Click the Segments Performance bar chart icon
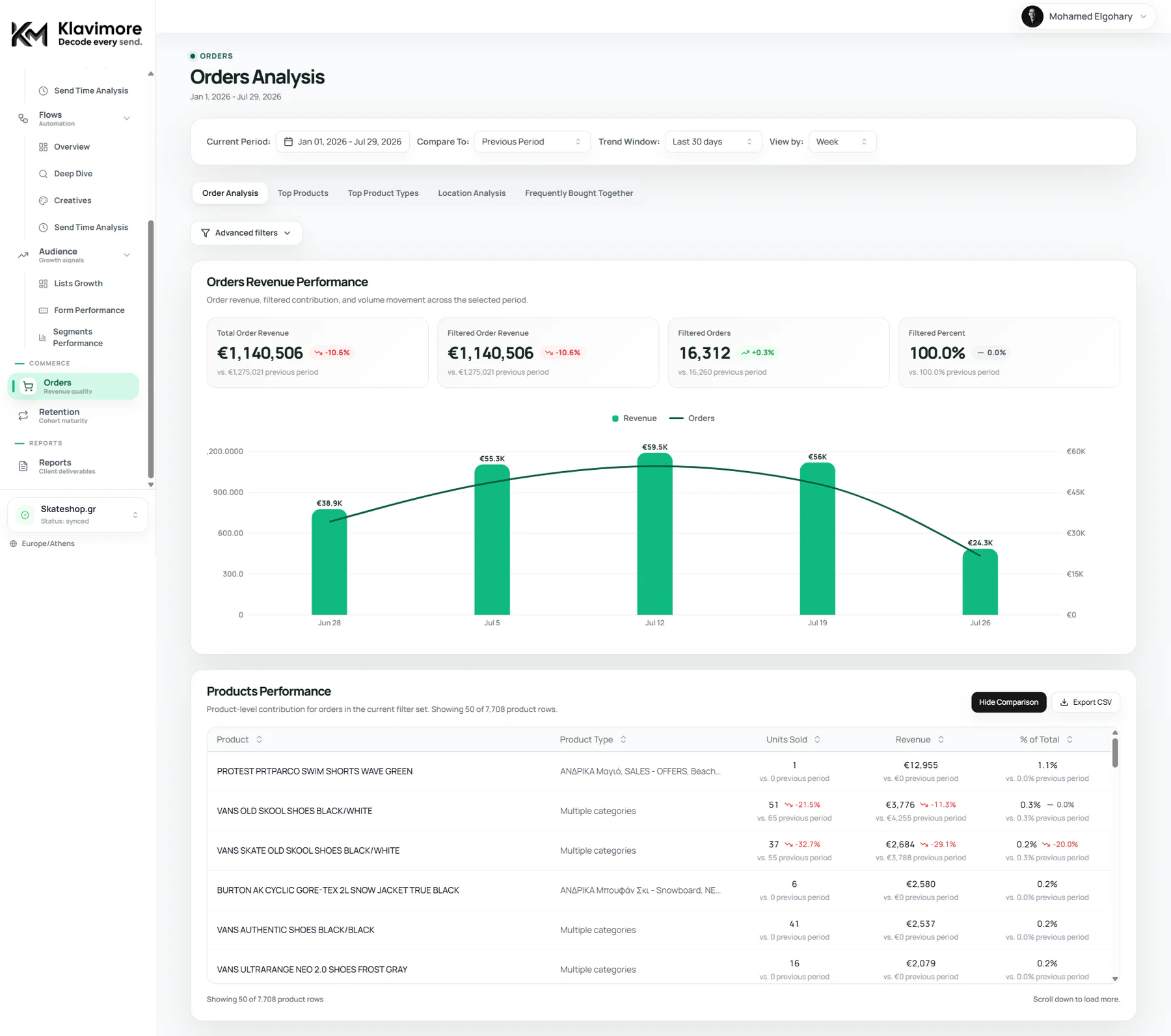Screen dimensions: 1171x1036 pos(43,338)
